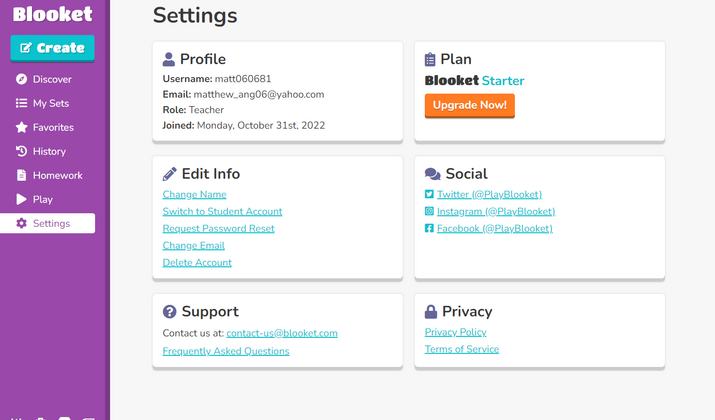The image size is (715, 420).
Task: Click the Edit Info card heading
Action: (211, 174)
